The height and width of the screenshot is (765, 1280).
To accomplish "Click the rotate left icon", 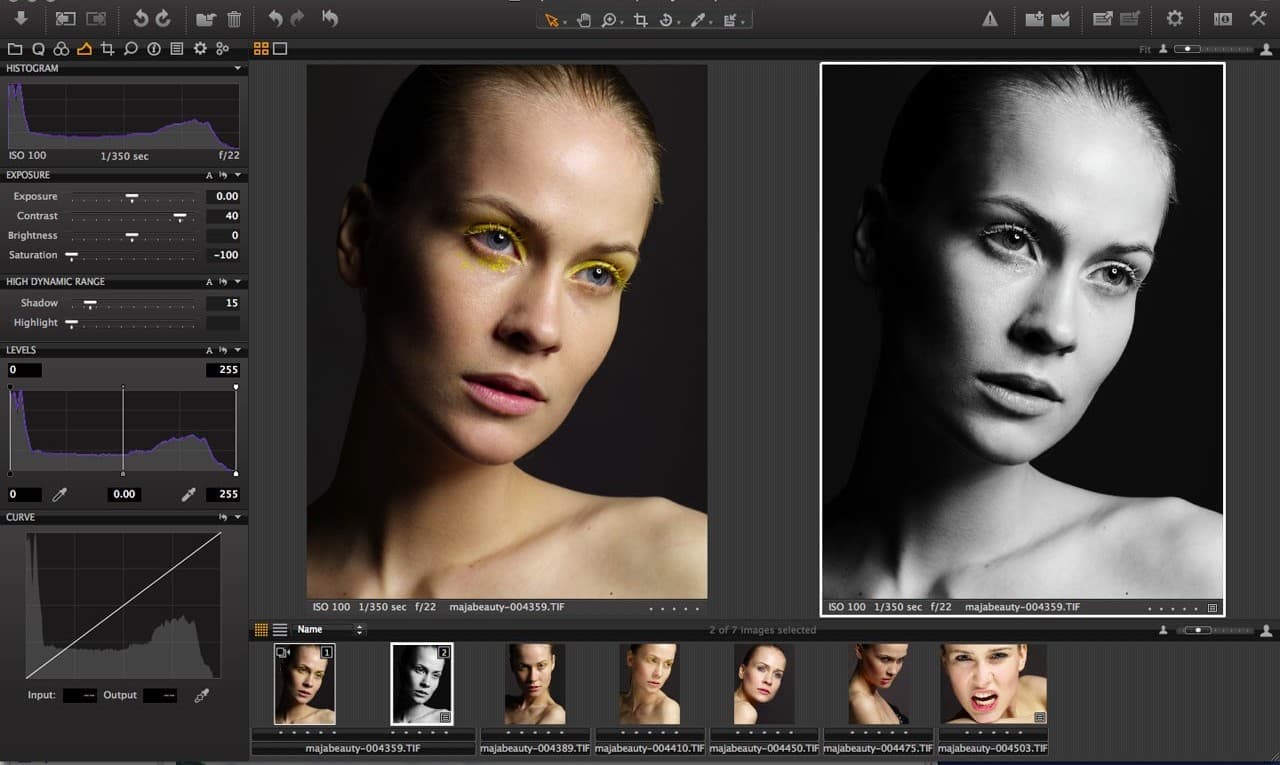I will (x=141, y=19).
